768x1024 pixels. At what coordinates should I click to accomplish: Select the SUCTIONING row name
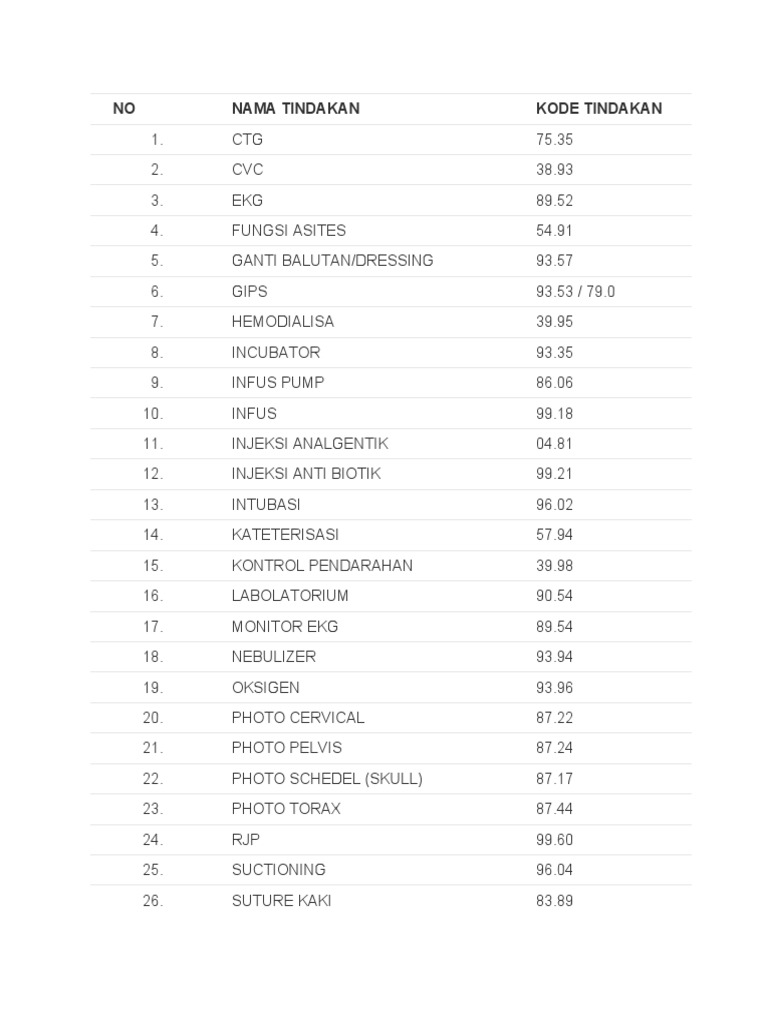coord(278,870)
